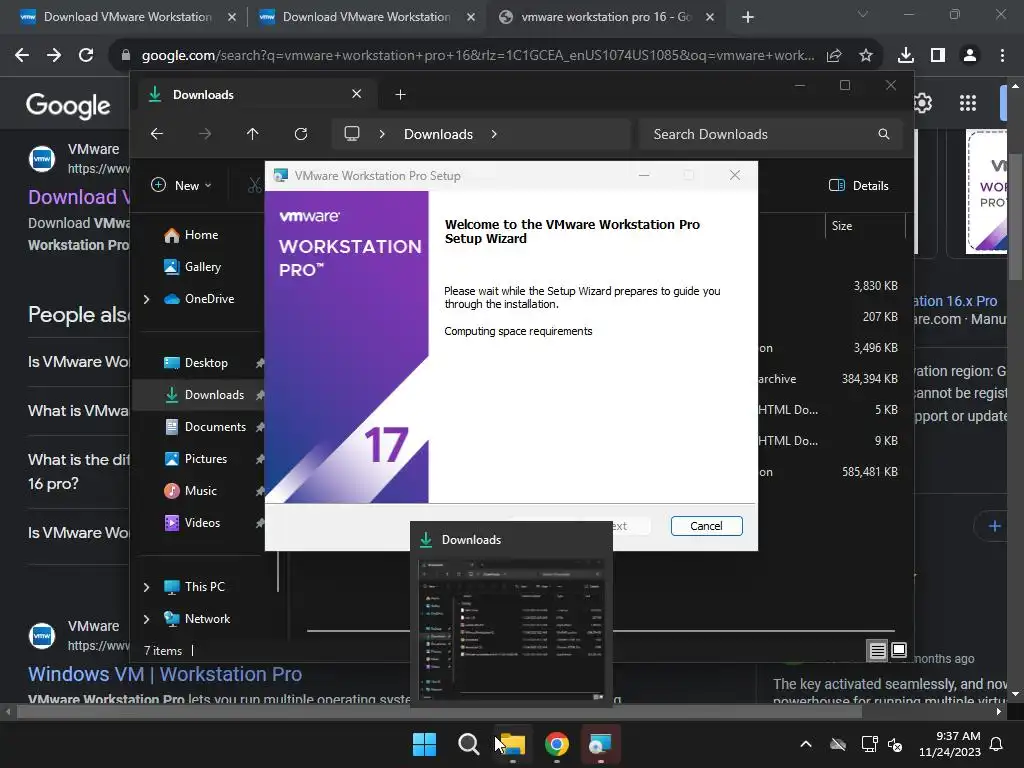
Task: Reload the Google search page
Action: [86, 56]
